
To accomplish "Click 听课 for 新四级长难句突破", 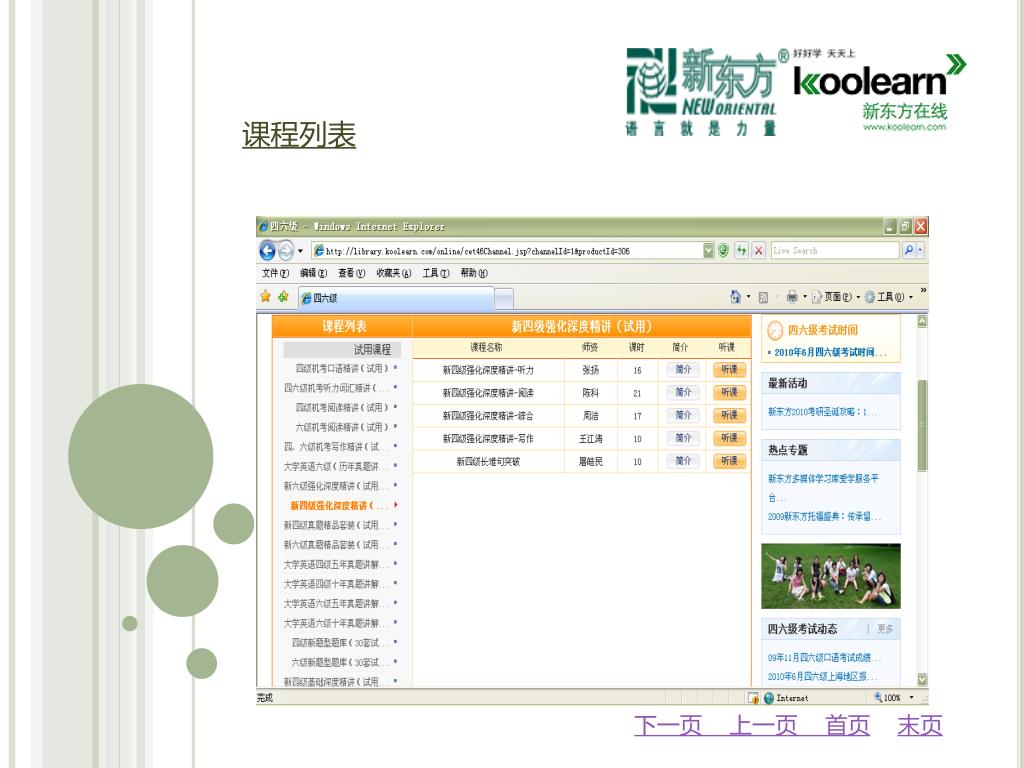I will [729, 461].
